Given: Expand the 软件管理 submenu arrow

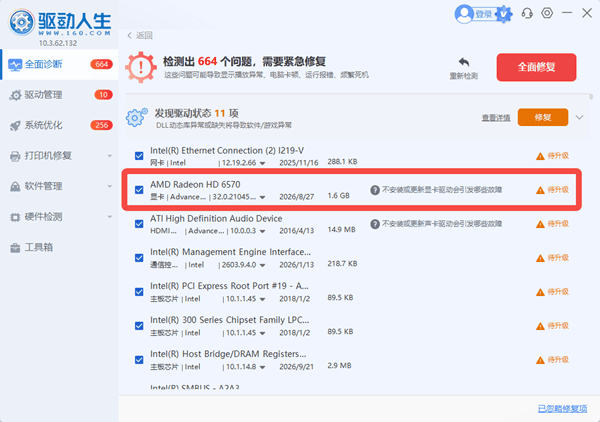Looking at the screenshot, I should pos(110,186).
